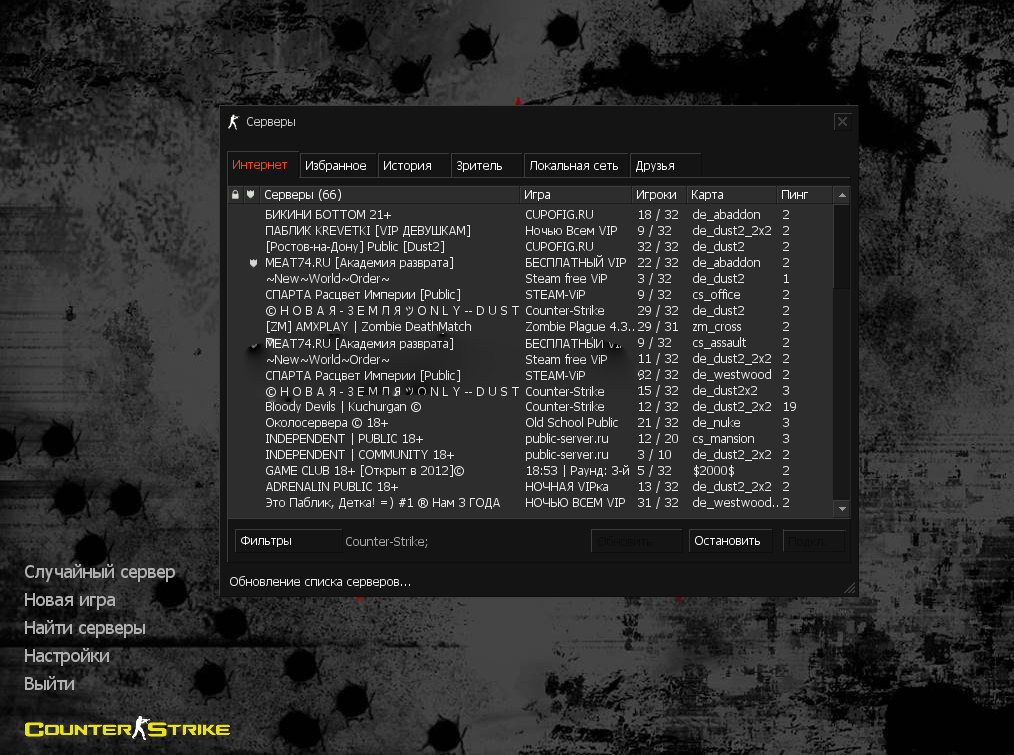This screenshot has height=755, width=1014.
Task: Select the БИКИНИ БОТТОМ 21+ server row
Action: (390, 215)
